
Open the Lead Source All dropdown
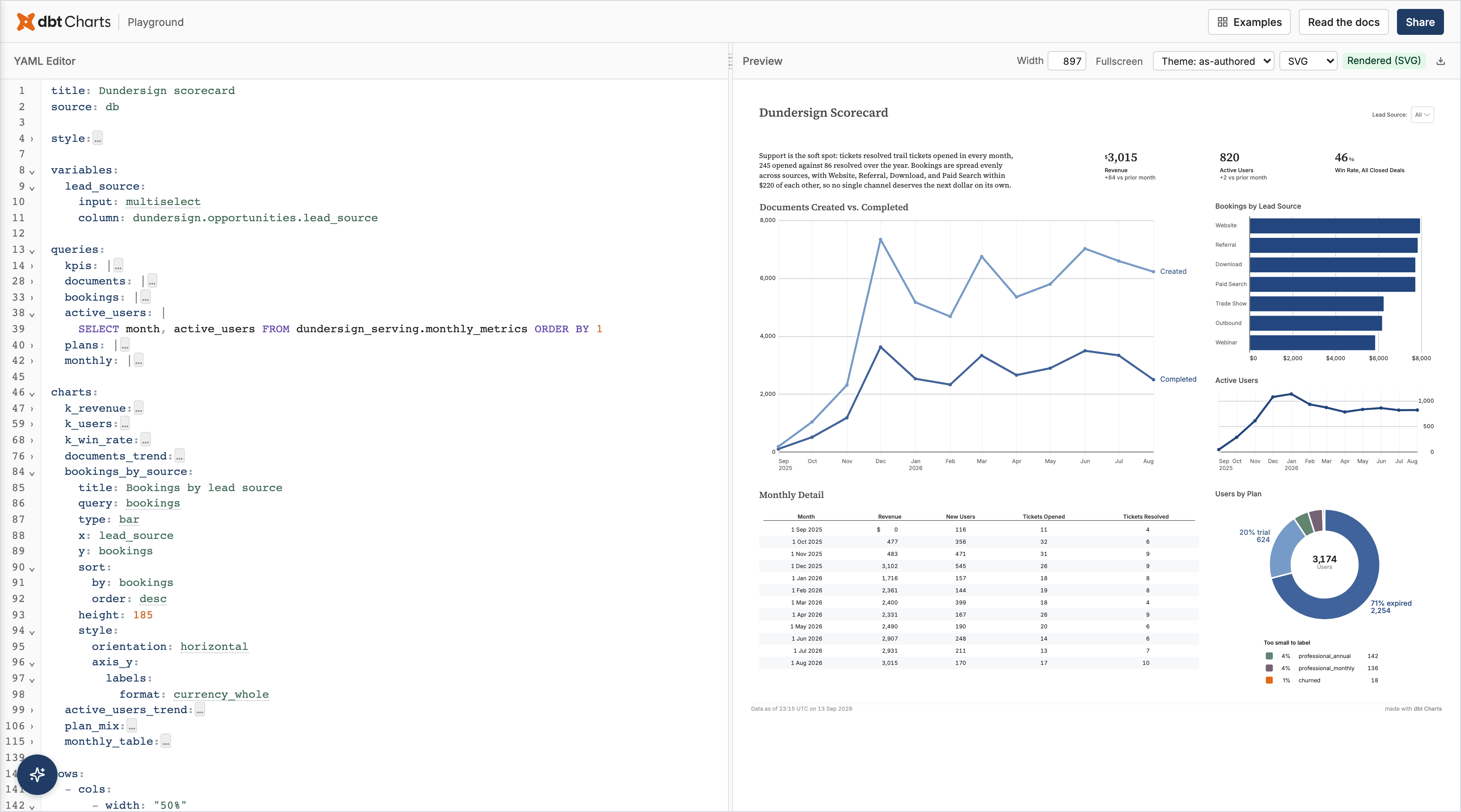click(1422, 115)
